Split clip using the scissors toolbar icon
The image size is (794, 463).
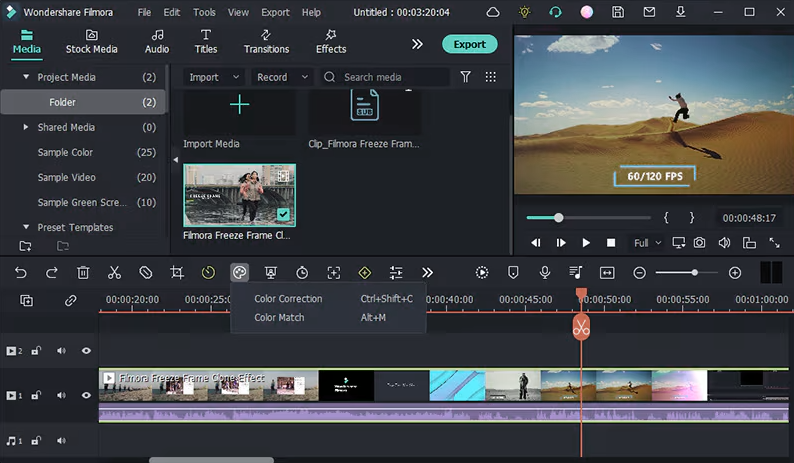[114, 273]
